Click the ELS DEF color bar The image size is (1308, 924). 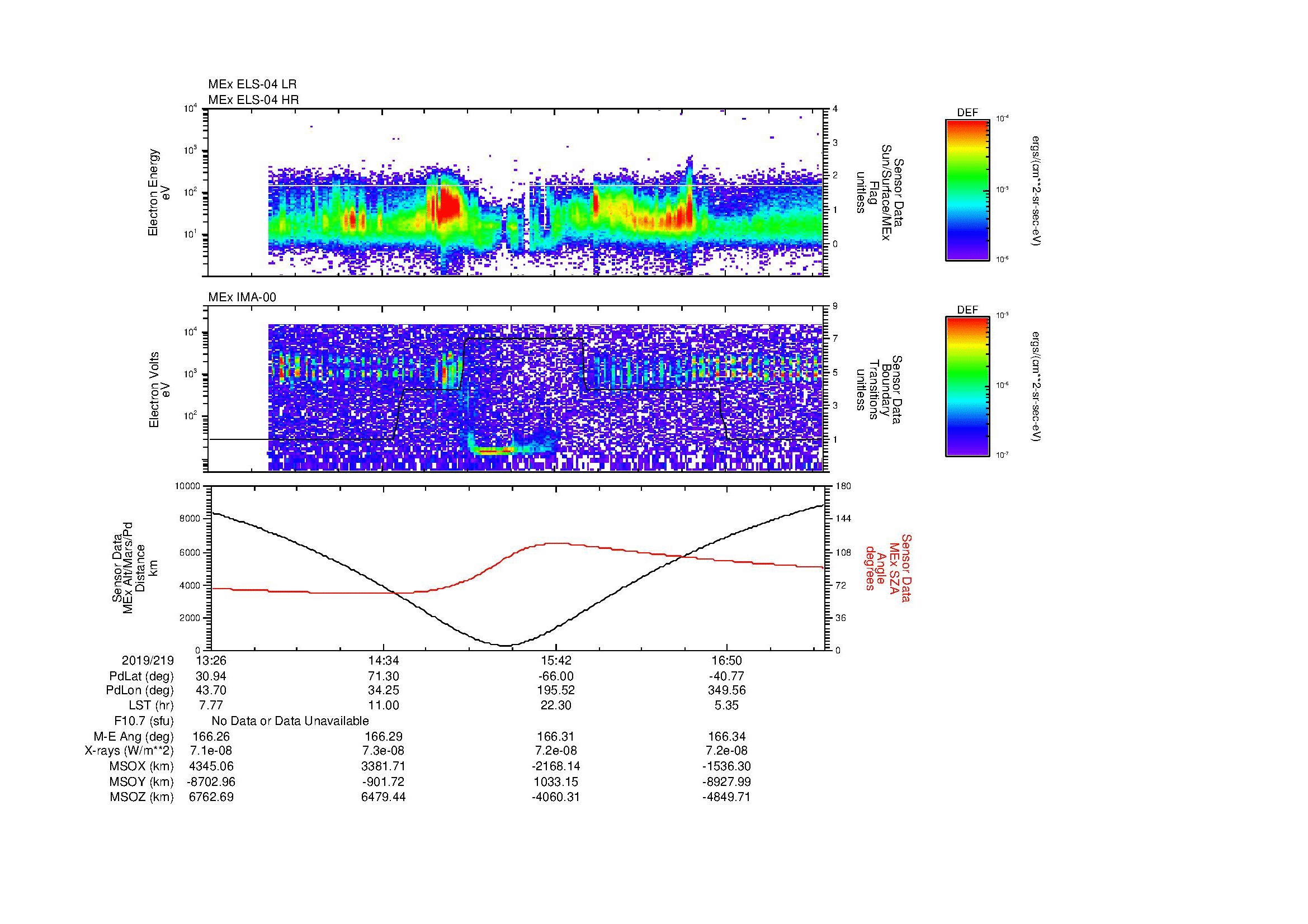[x=967, y=189]
